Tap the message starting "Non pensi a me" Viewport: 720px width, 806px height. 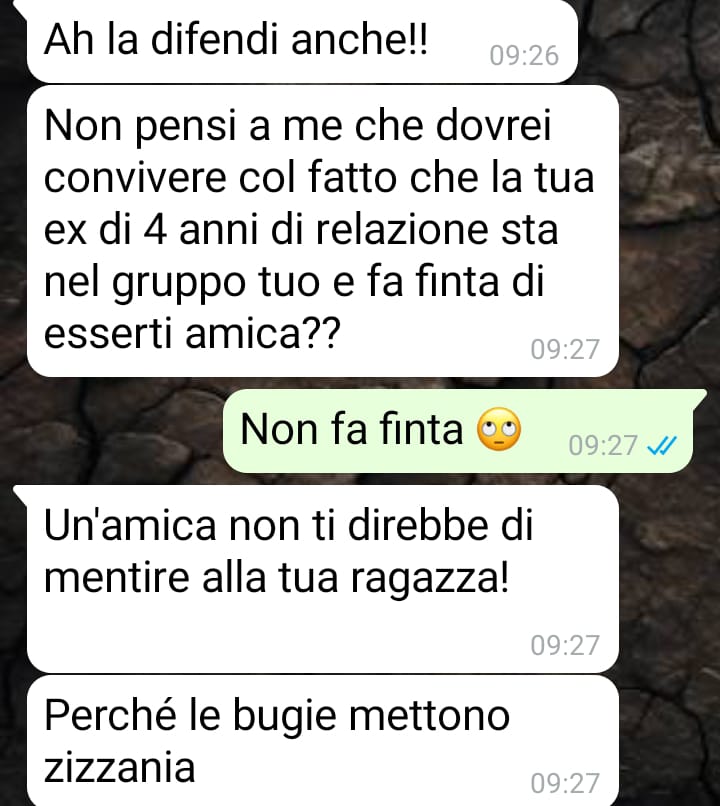pos(323,231)
